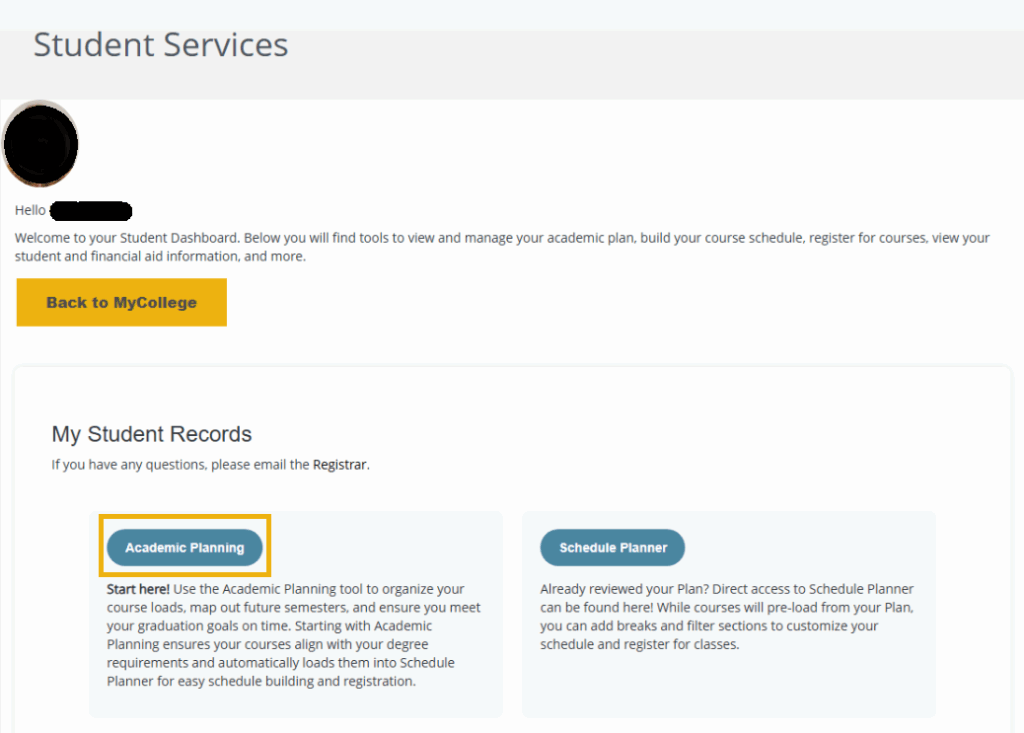Click the 'If you have any questions' text
Image resolution: width=1024 pixels, height=733 pixels.
pyautogui.click(x=180, y=465)
